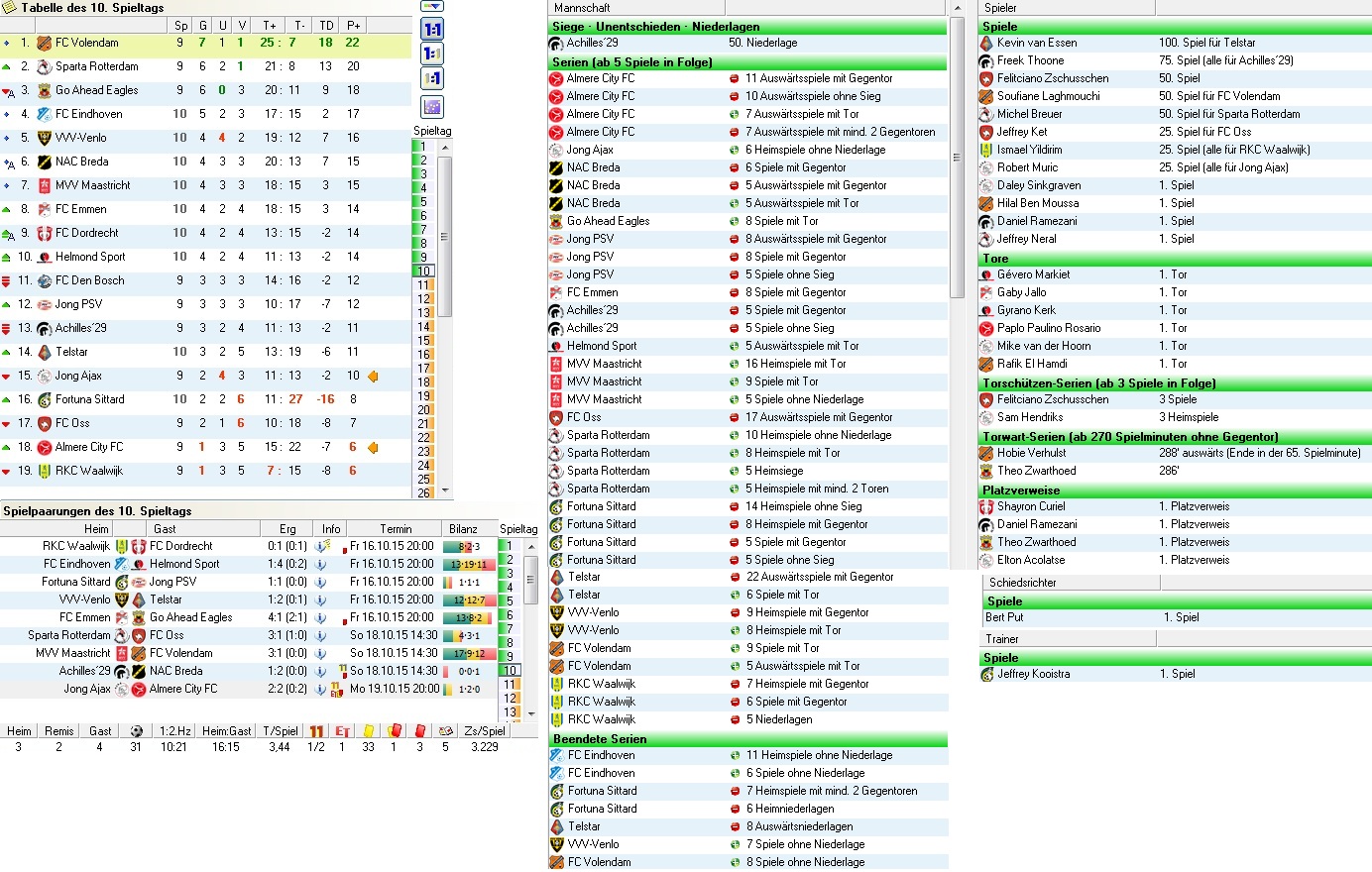Select the RKC Waalwijk row in the league table
Screen dimensions: 1372x872
(205, 471)
